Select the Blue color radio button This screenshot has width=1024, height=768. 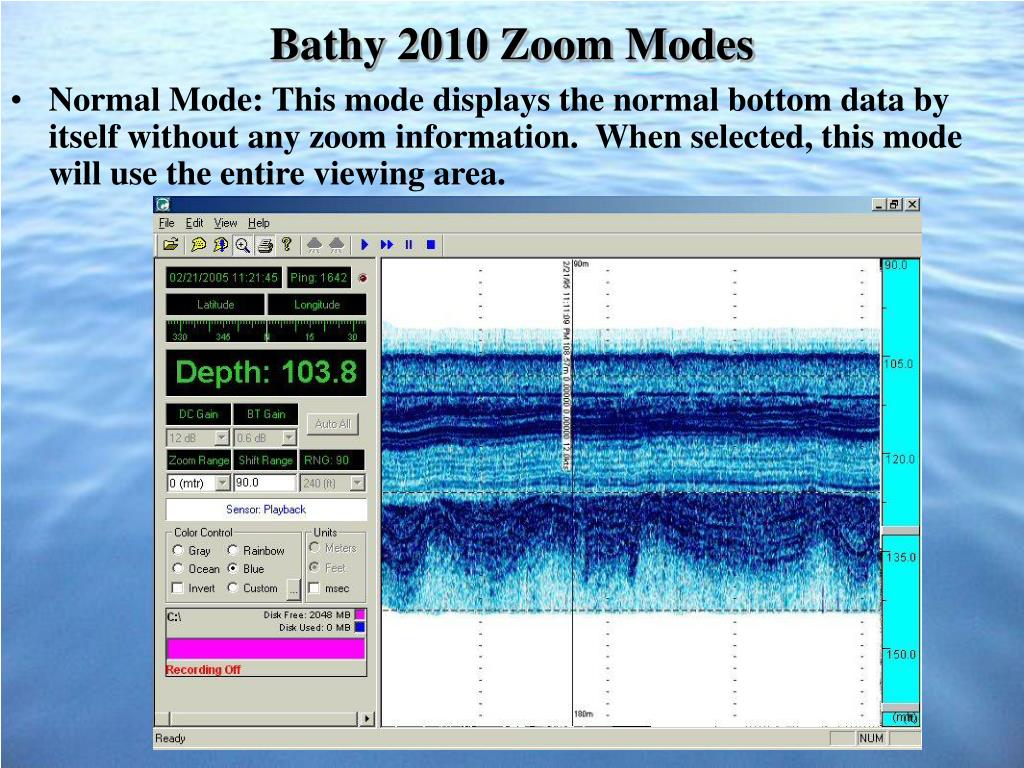pyautogui.click(x=232, y=568)
